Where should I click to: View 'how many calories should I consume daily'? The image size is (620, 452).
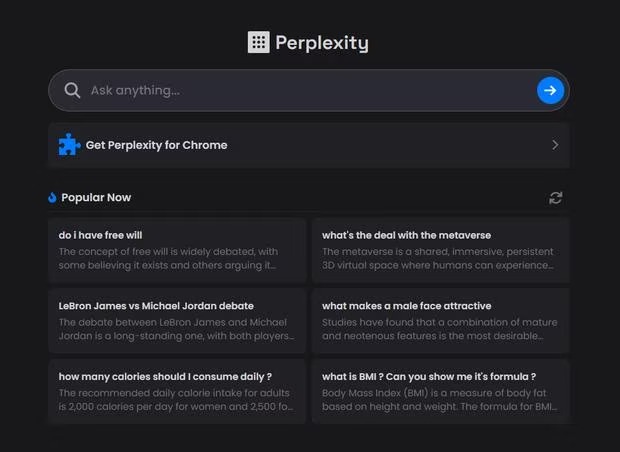click(177, 391)
